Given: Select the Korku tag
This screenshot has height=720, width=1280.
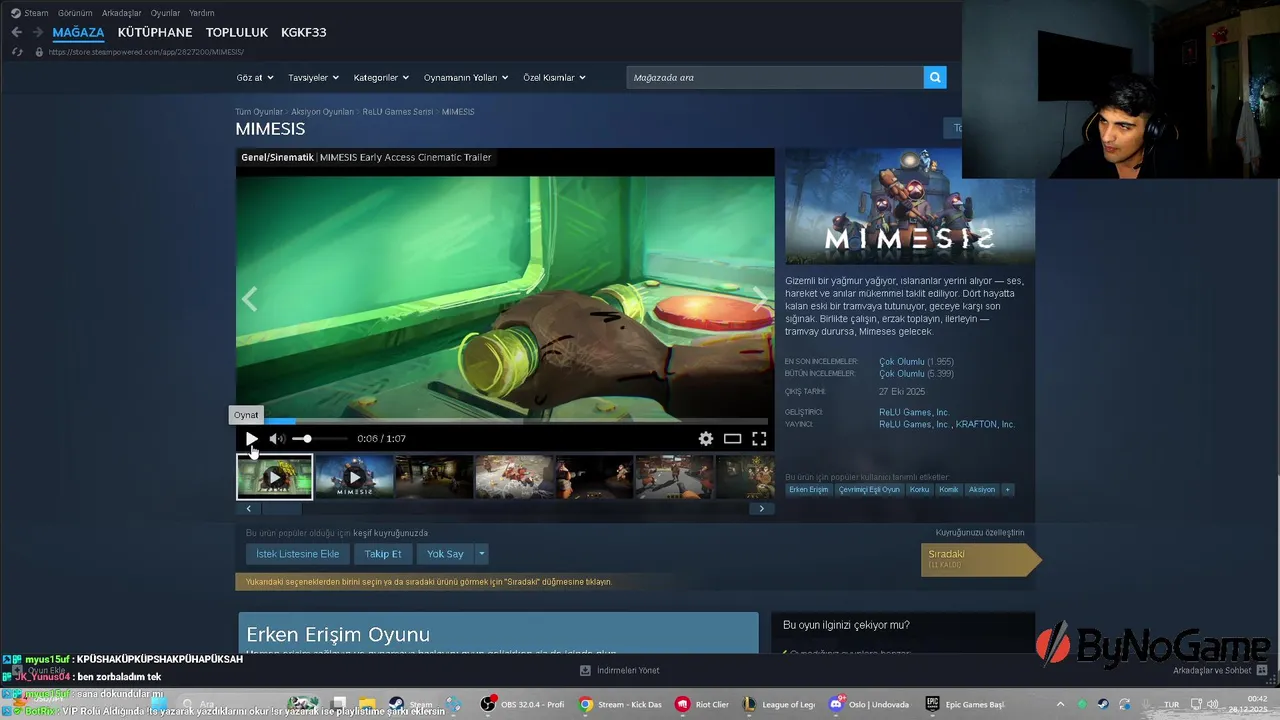Looking at the screenshot, I should point(919,490).
